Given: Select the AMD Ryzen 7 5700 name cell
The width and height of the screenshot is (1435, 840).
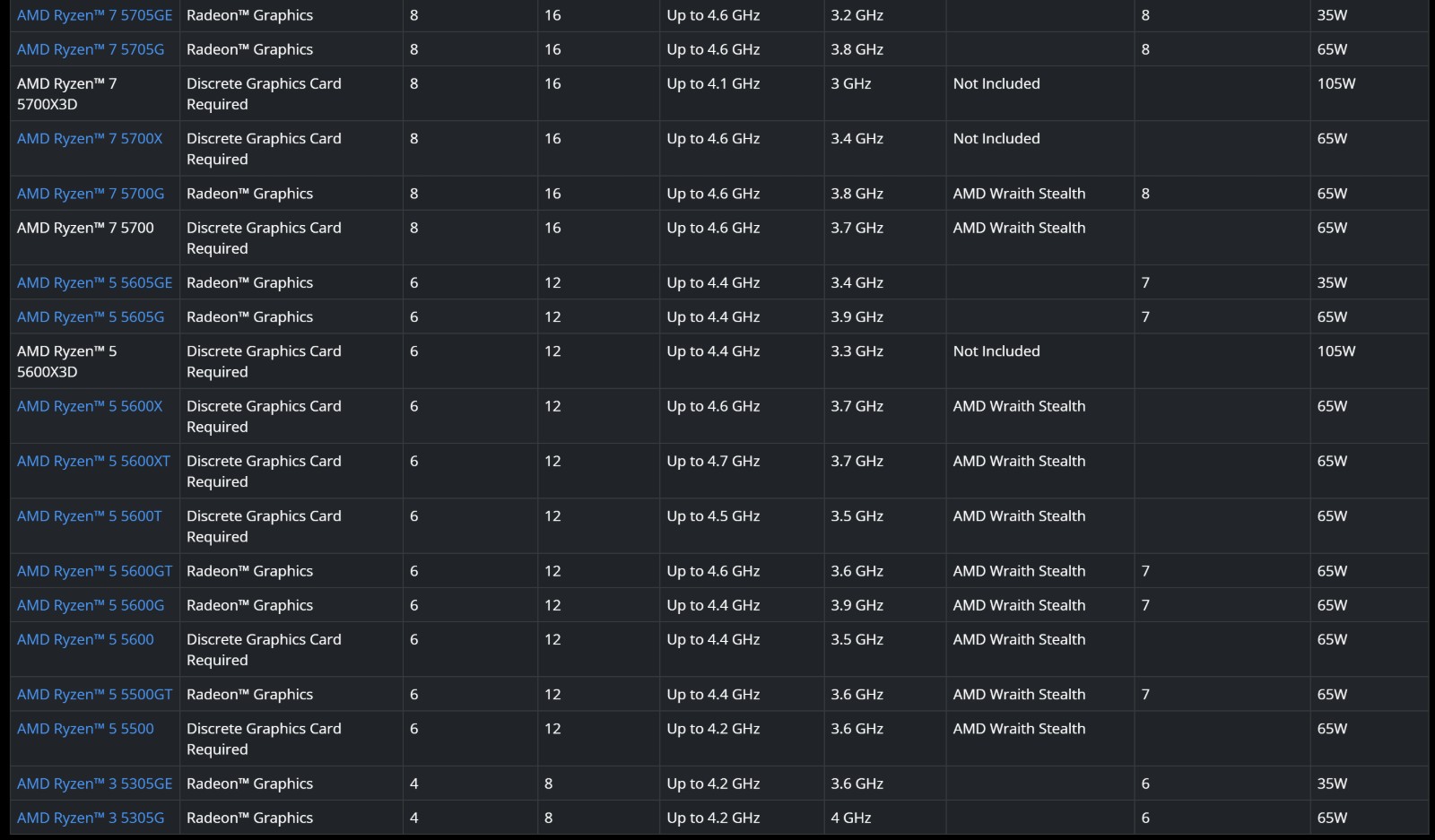Looking at the screenshot, I should [95, 238].
